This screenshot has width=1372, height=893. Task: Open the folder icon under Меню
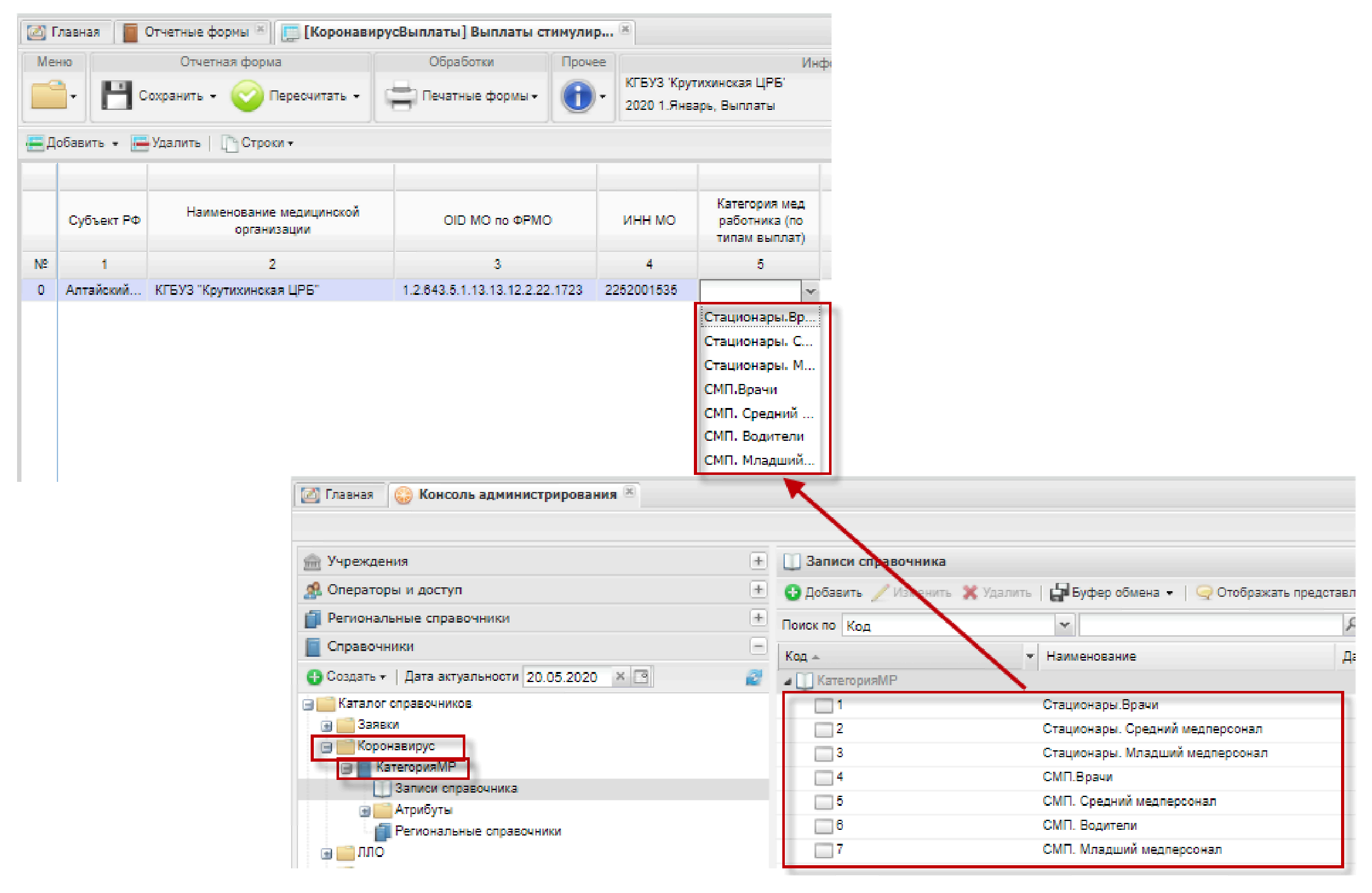point(49,96)
